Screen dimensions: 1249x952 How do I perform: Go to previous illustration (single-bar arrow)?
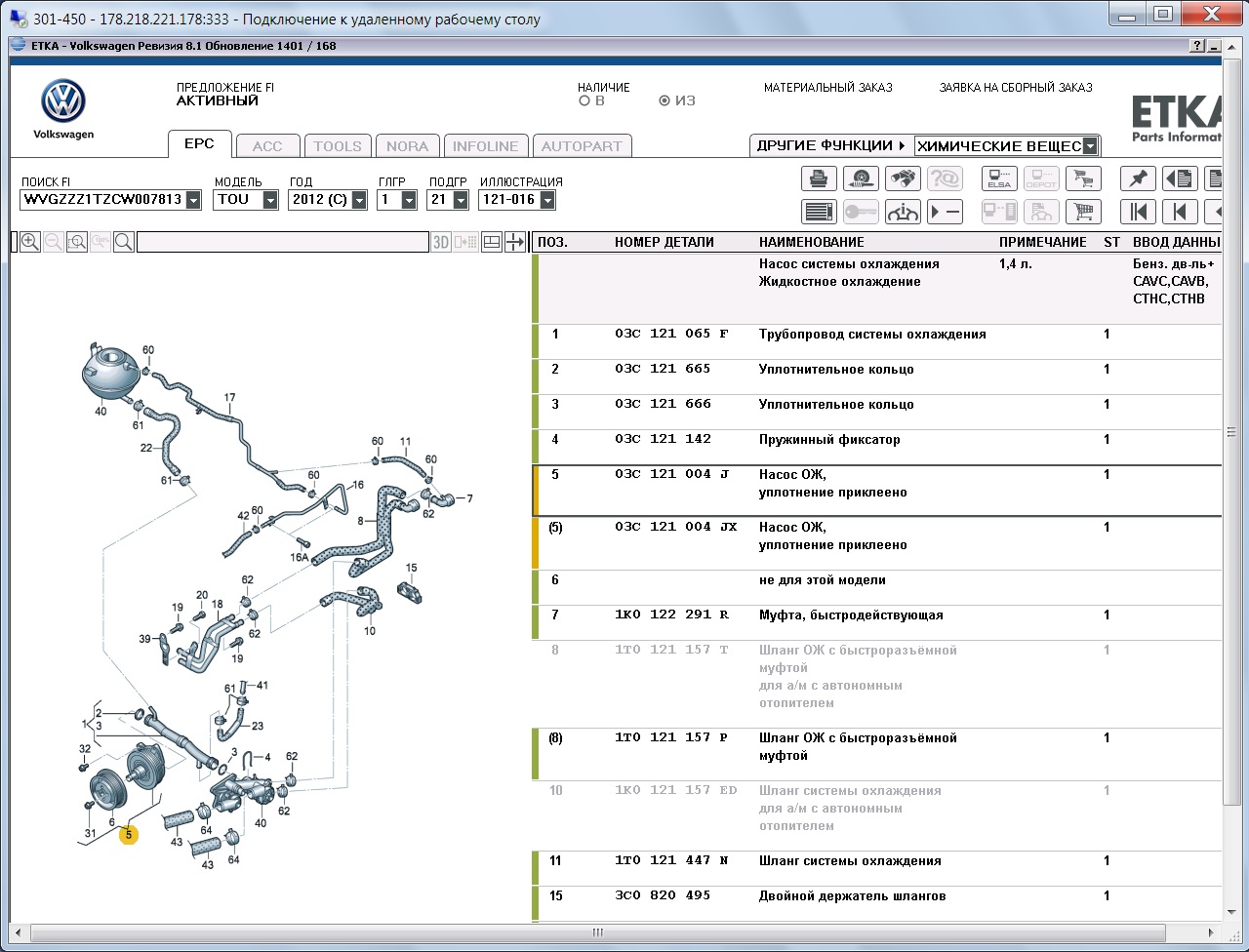pyautogui.click(x=1180, y=212)
